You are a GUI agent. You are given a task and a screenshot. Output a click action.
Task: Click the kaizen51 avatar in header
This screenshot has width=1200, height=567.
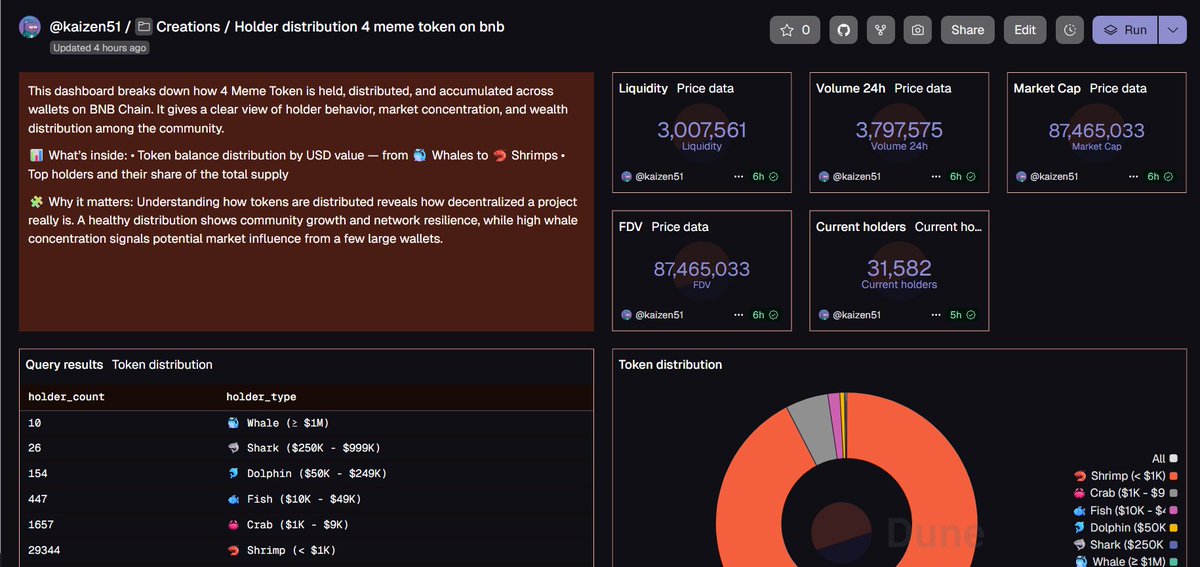coord(30,28)
